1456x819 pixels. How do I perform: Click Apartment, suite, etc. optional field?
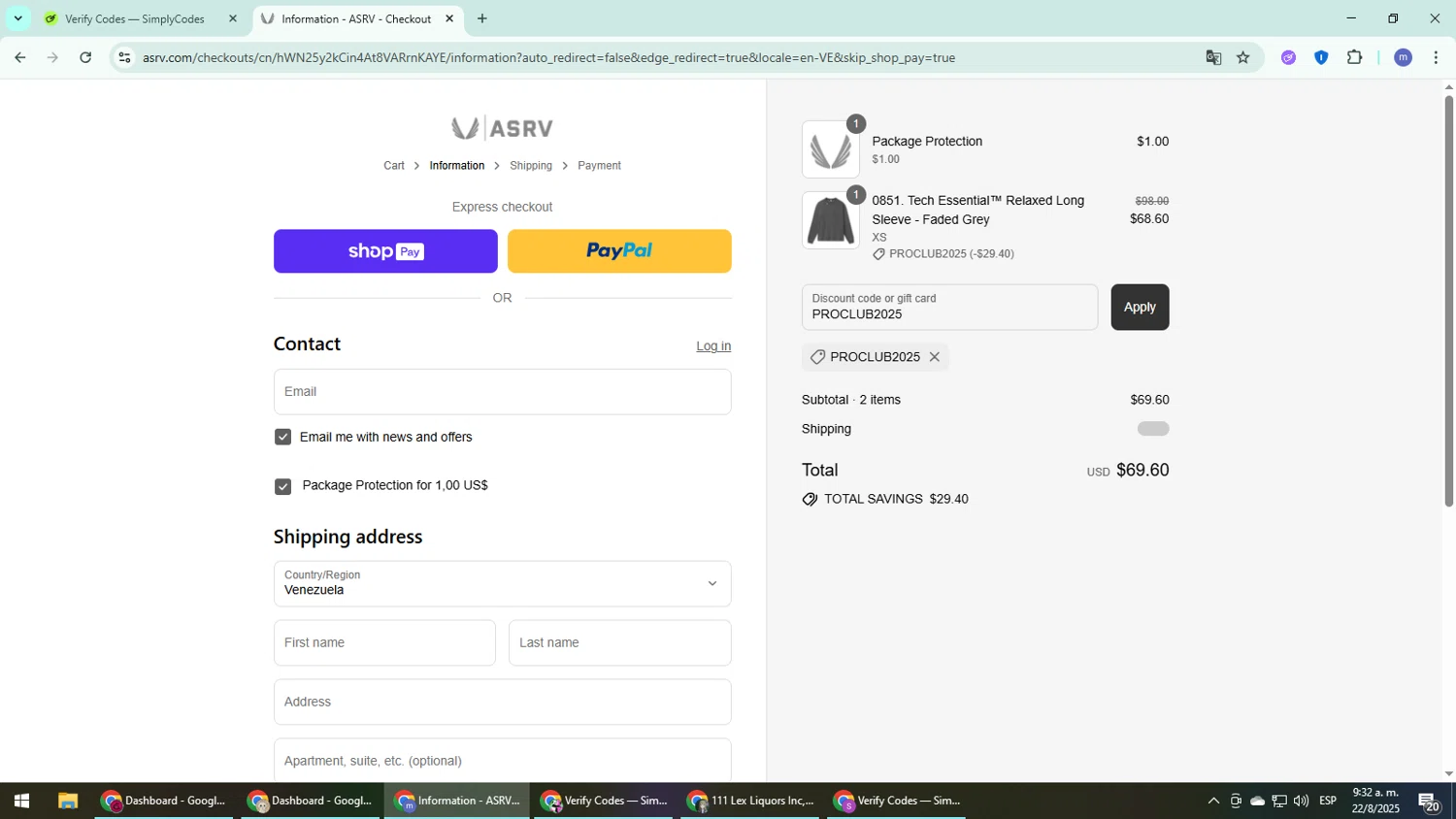(x=502, y=760)
